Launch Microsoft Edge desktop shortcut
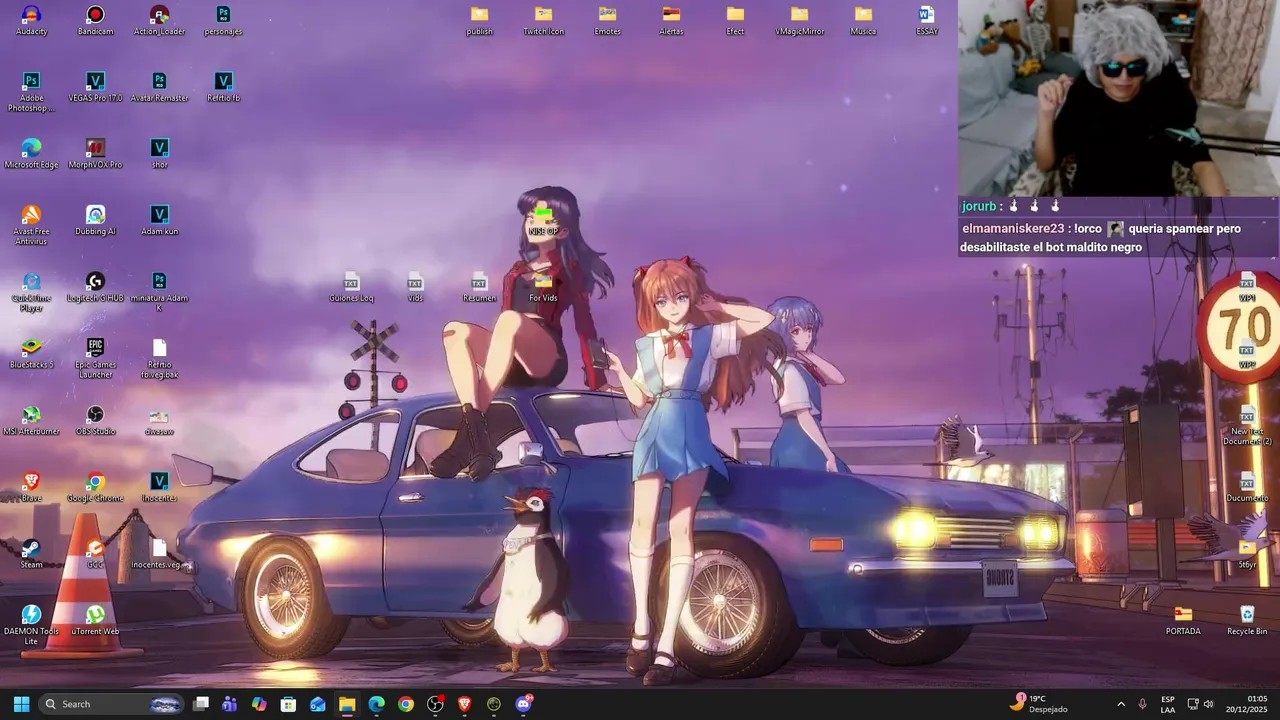1280x720 pixels. (31, 154)
